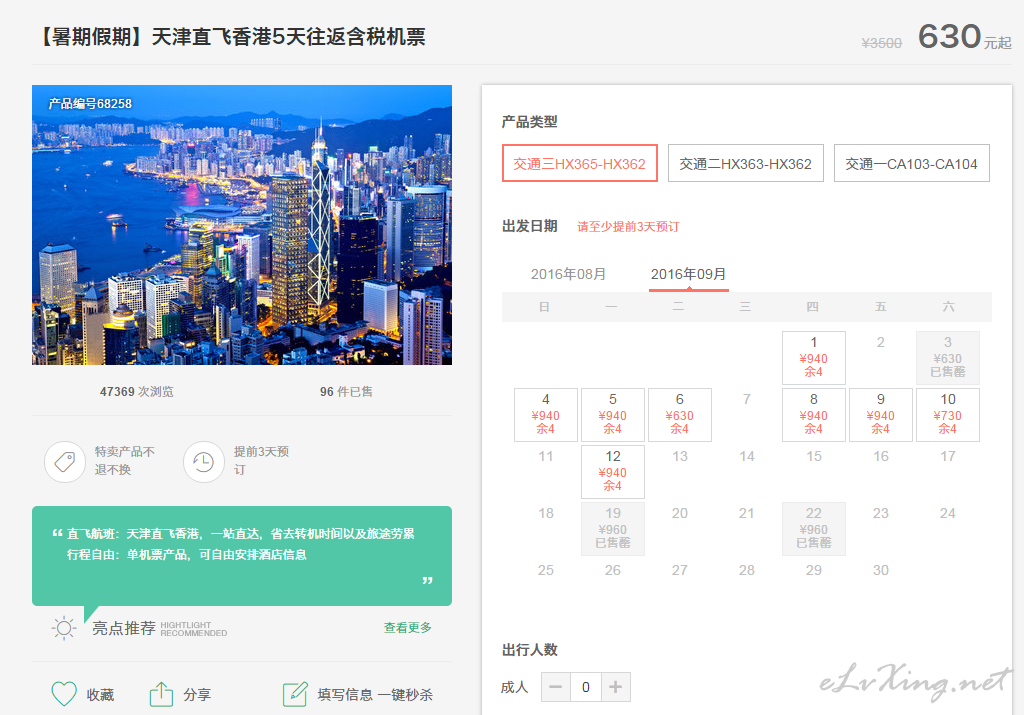Select product type 交通二HX363-HX362
This screenshot has width=1024, height=715.
coord(745,163)
